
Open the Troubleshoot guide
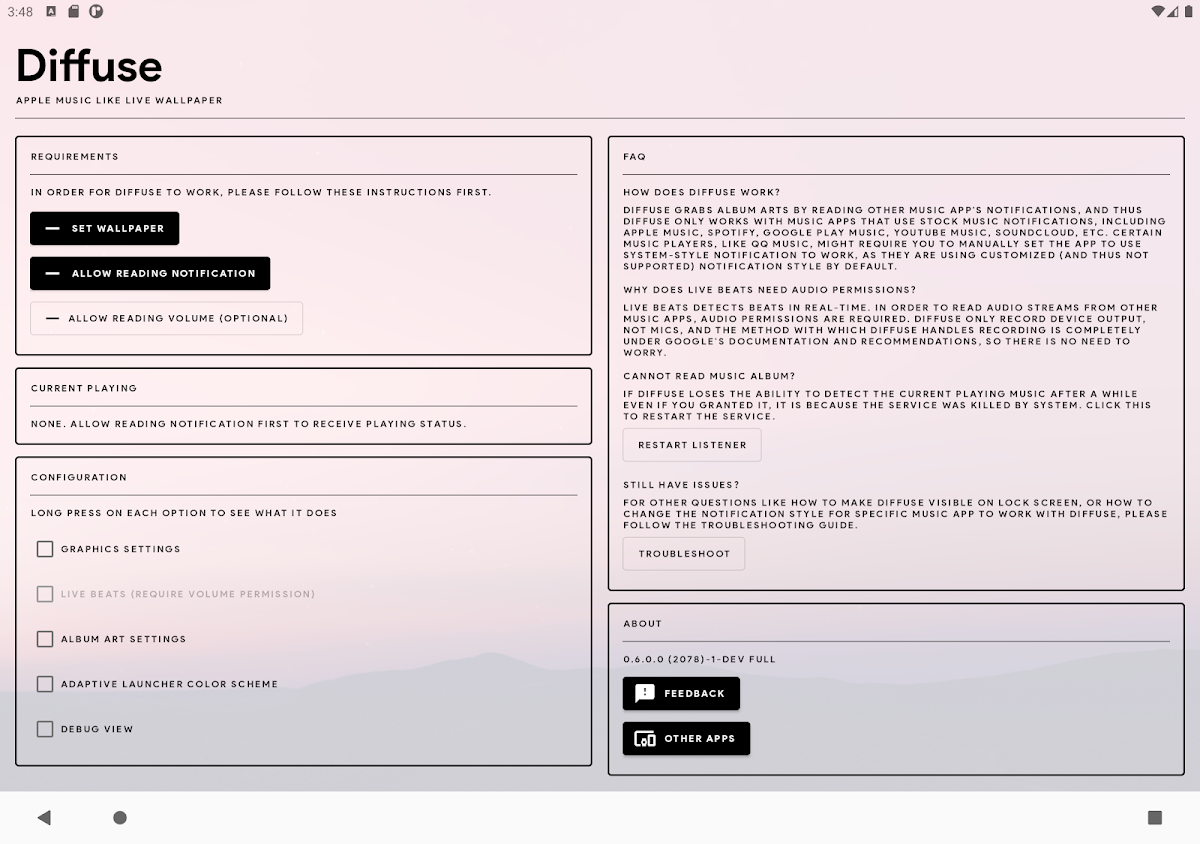(684, 554)
